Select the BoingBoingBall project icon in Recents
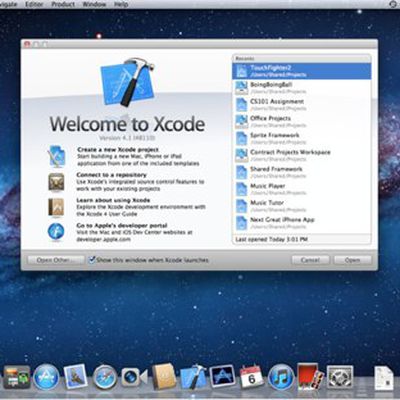Screen dimensions: 400x400 pos(241,88)
